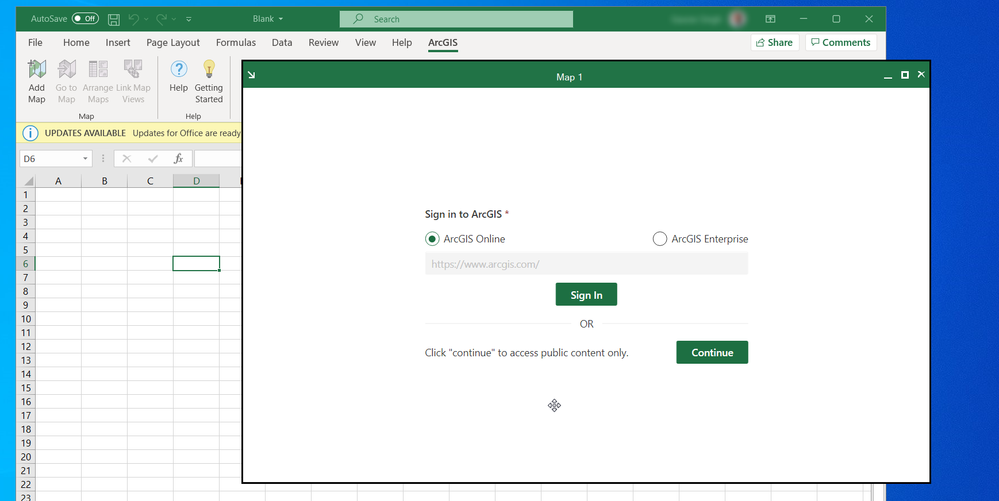The height and width of the screenshot is (501, 999).
Task: Switch to the Data tab
Action: (x=282, y=42)
